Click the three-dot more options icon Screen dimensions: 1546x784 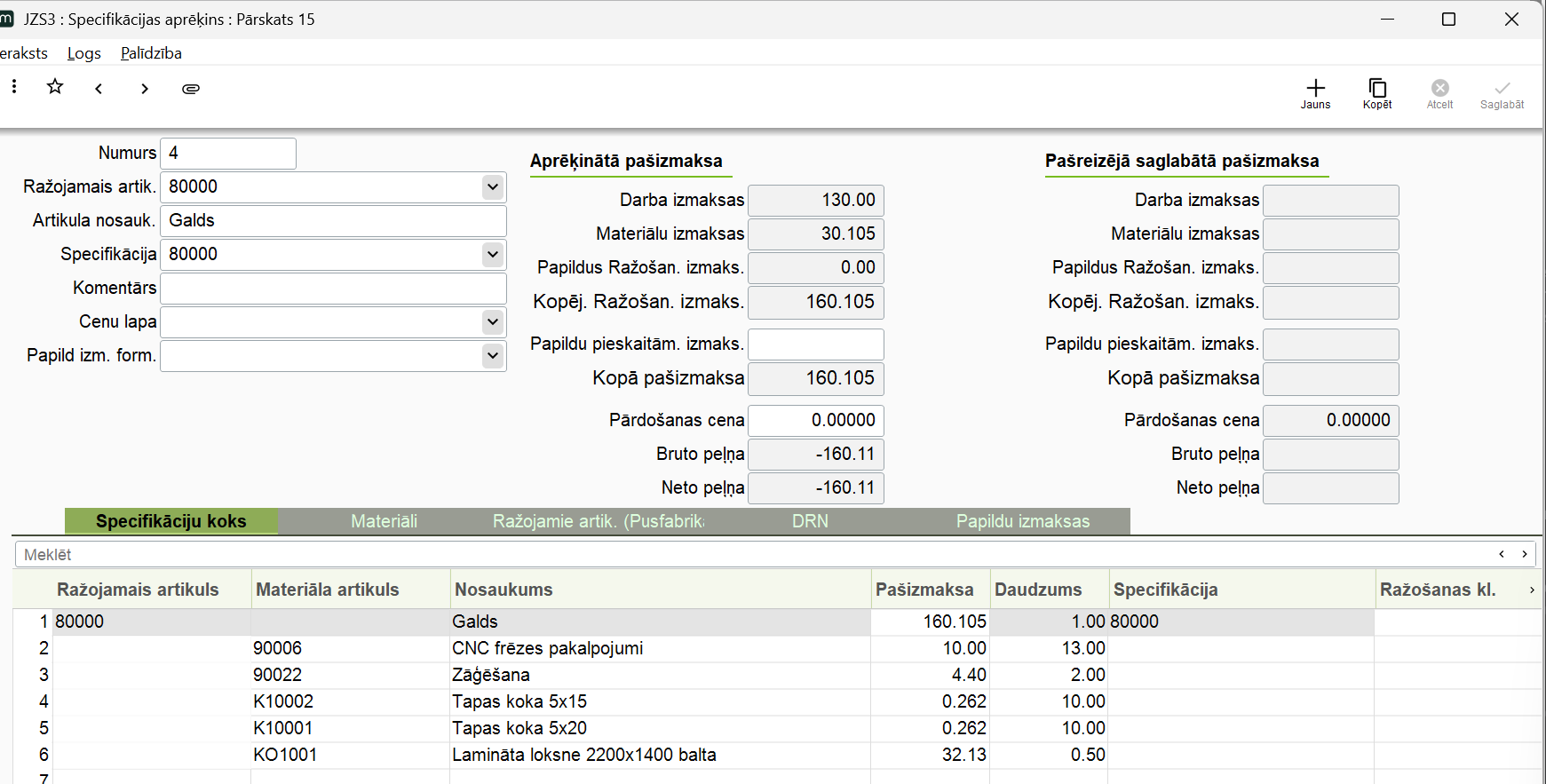click(14, 86)
